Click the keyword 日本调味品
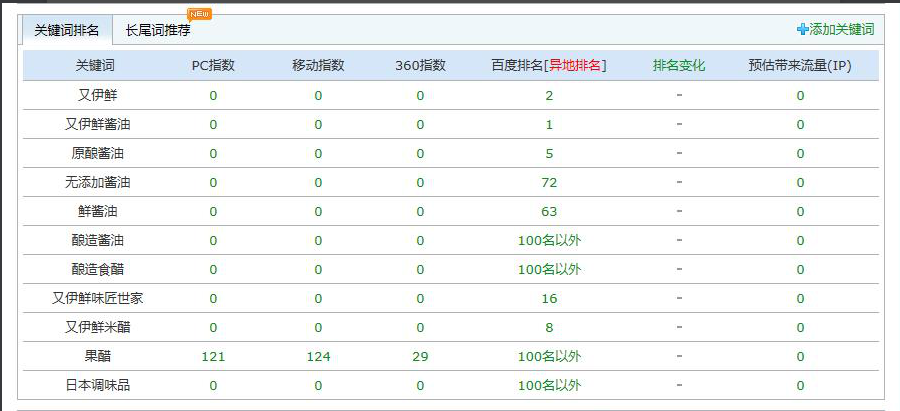This screenshot has height=411, width=900. [95, 386]
